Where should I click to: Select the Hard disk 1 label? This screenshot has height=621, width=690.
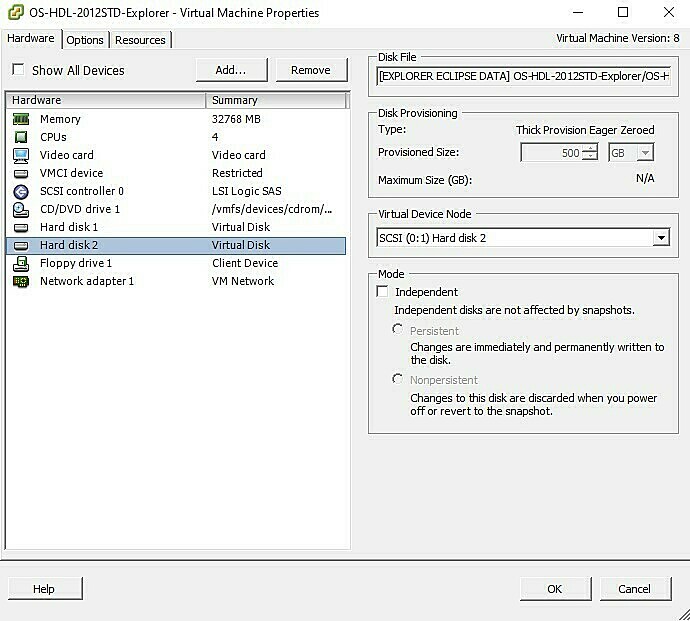click(x=69, y=227)
